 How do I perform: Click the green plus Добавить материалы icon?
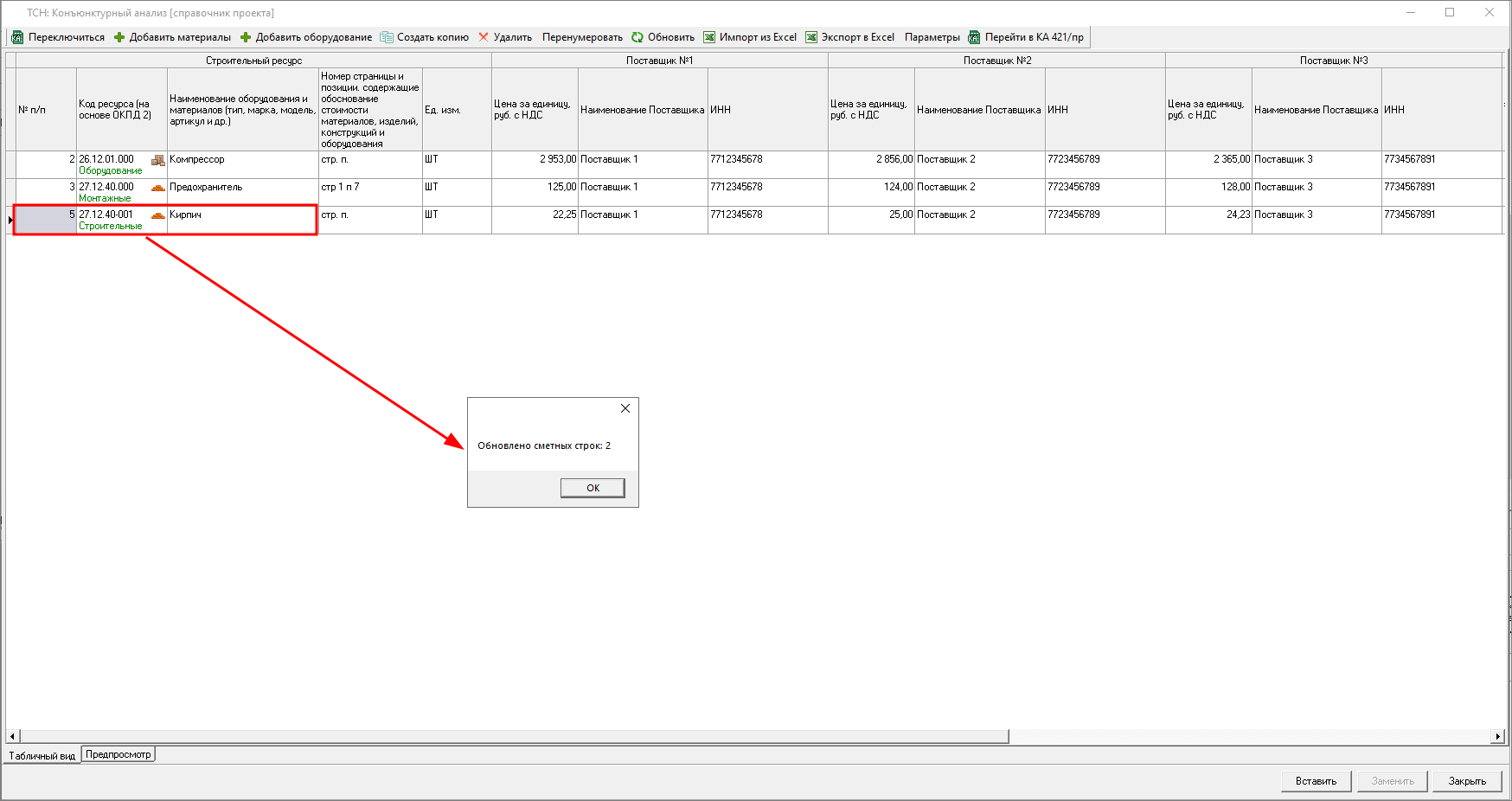[119, 37]
